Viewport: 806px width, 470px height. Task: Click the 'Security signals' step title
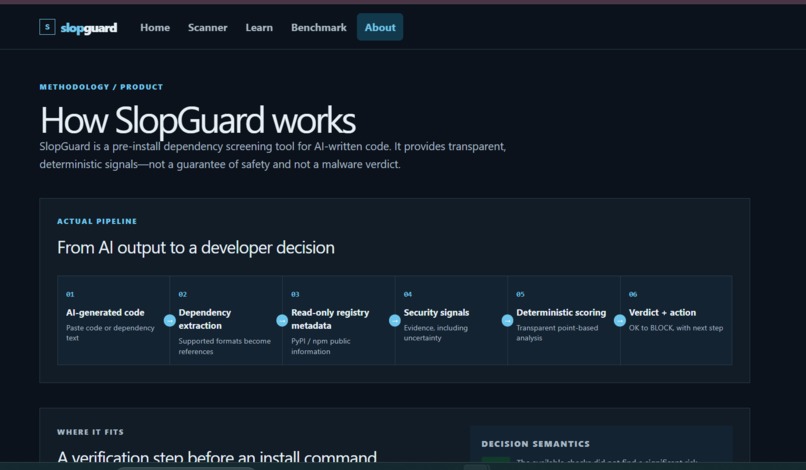click(436, 313)
